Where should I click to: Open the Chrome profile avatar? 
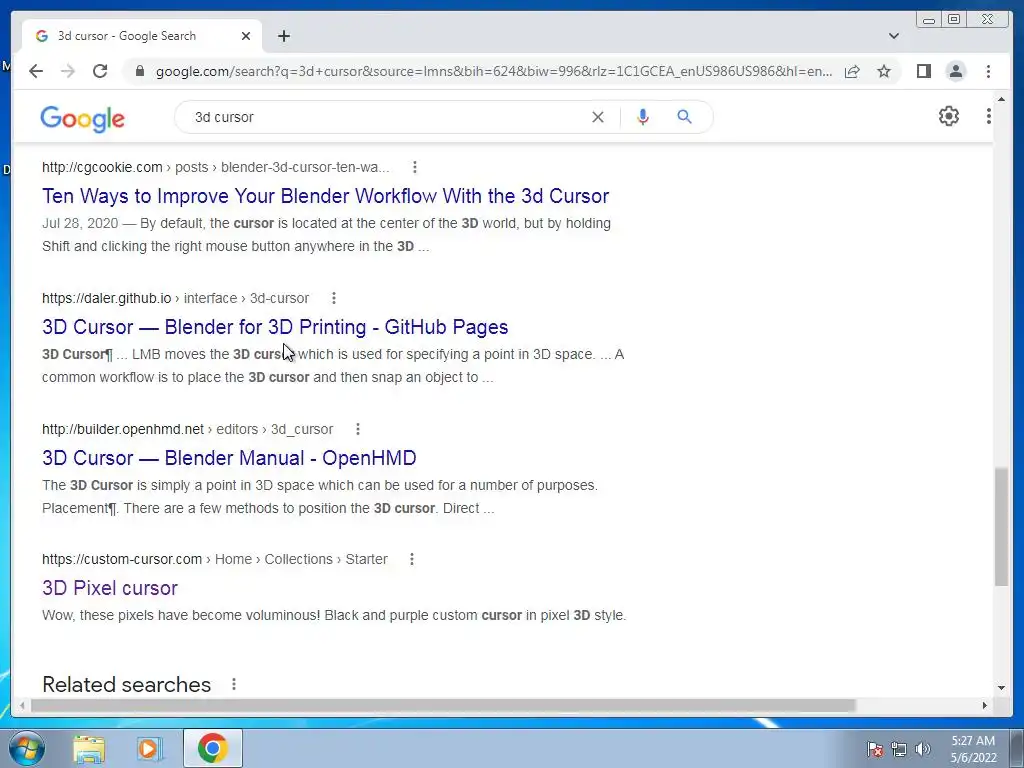pyautogui.click(x=956, y=71)
